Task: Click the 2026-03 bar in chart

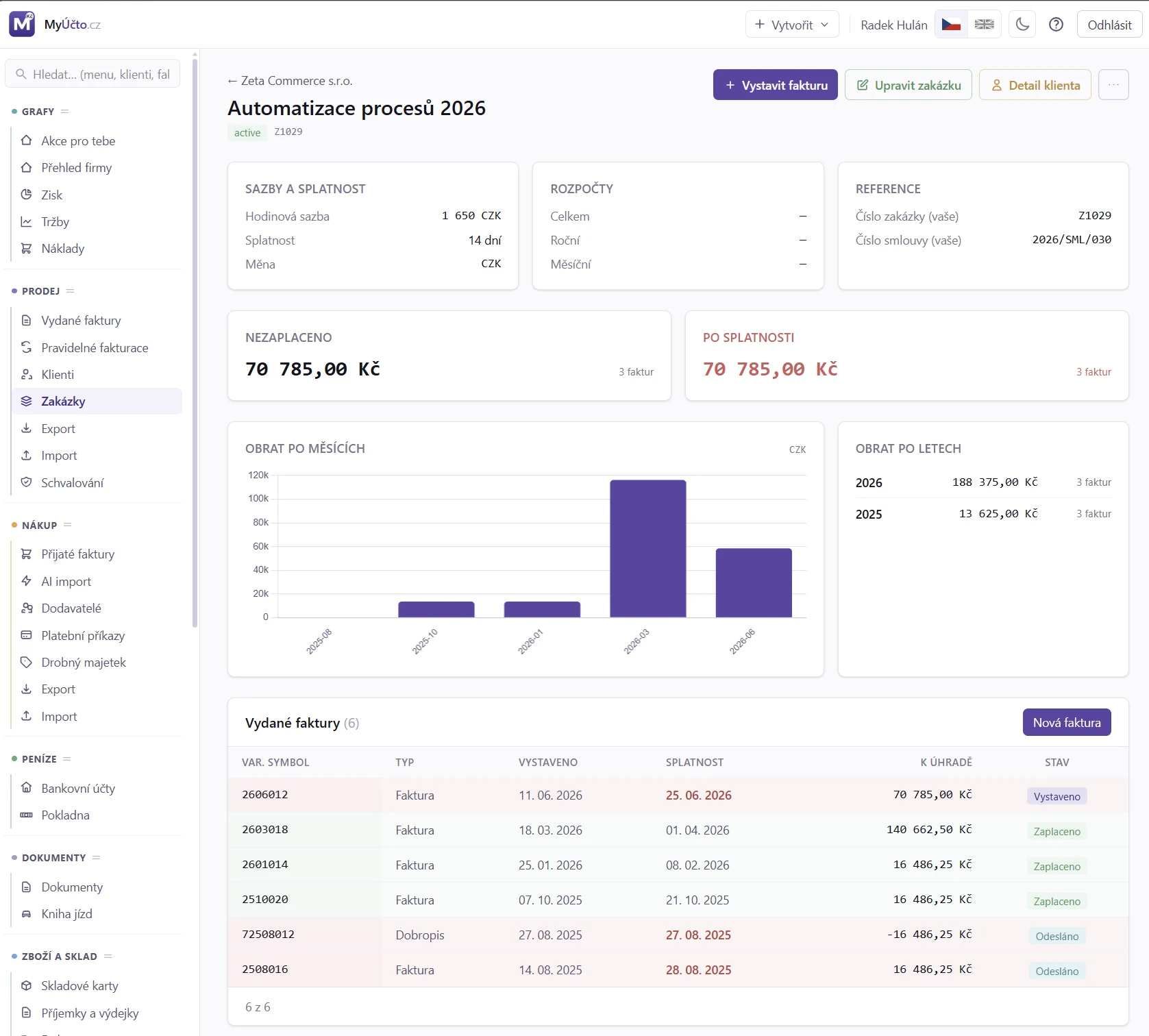Action: (648, 548)
